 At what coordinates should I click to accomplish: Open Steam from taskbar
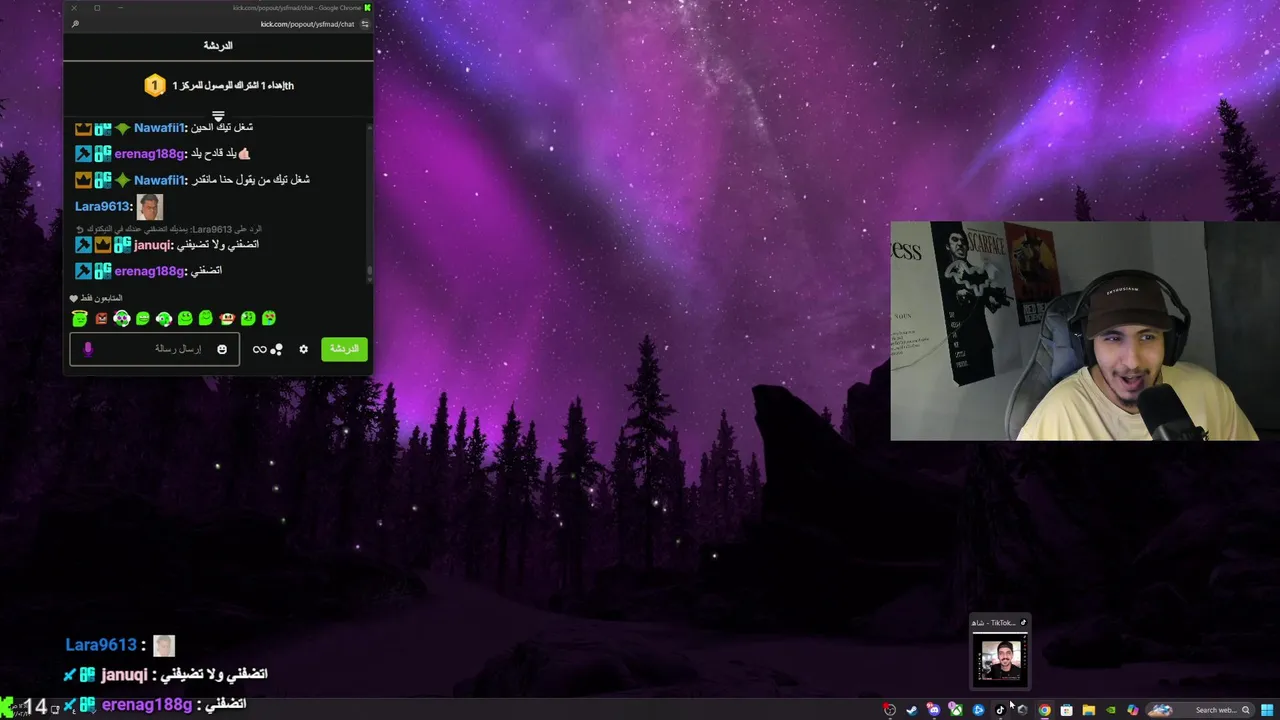pyautogui.click(x=911, y=710)
